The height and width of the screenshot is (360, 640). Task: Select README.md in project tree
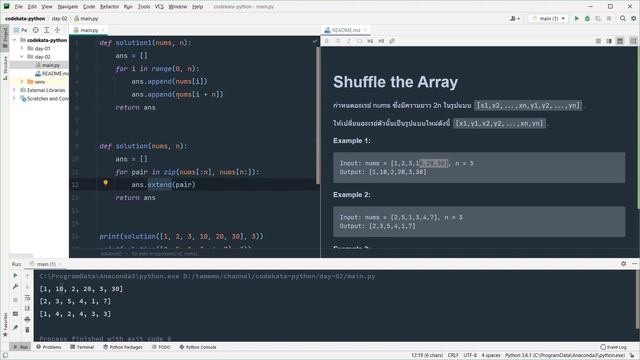point(52,73)
